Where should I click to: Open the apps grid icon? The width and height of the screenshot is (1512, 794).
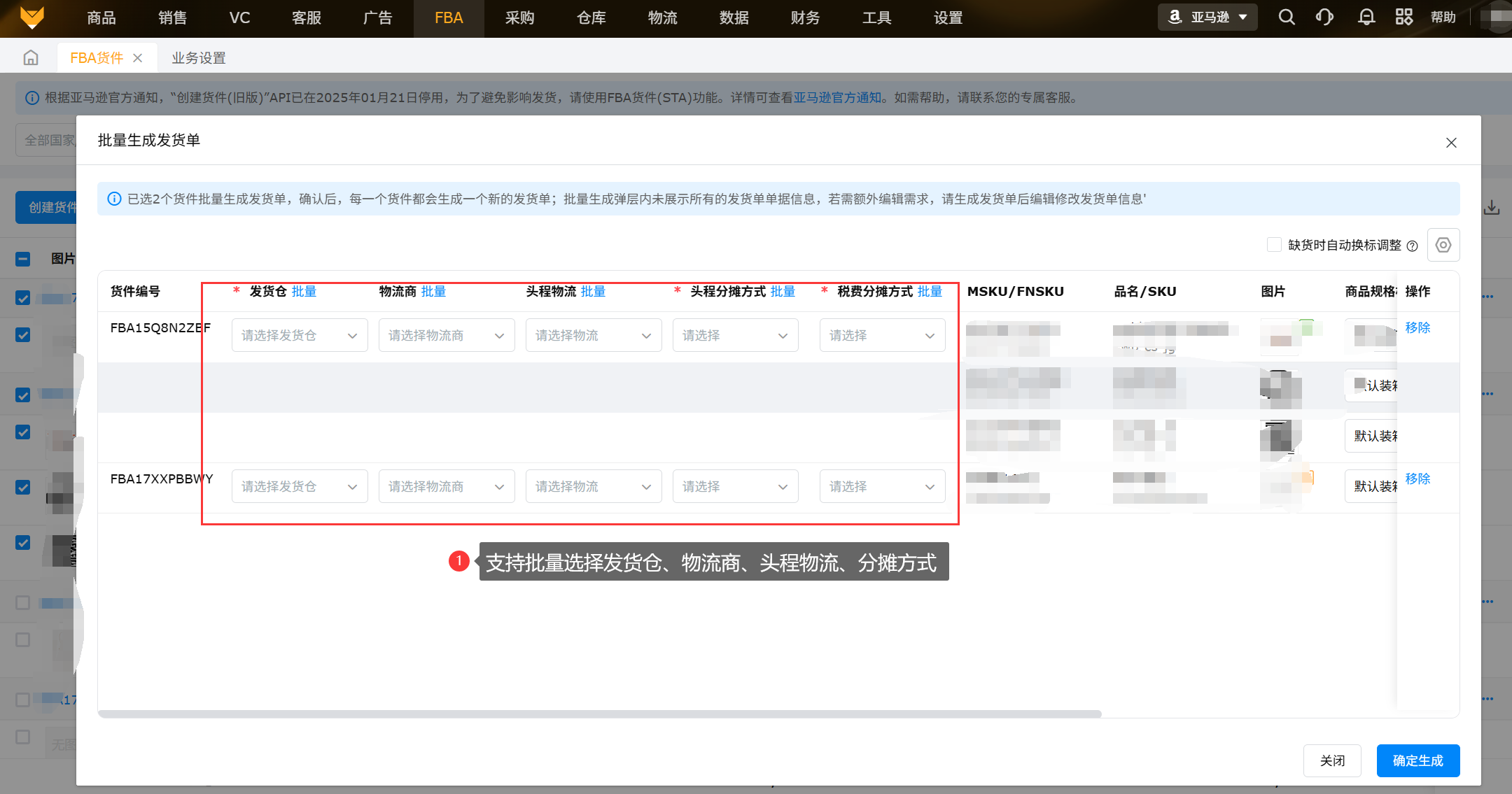click(x=1404, y=17)
